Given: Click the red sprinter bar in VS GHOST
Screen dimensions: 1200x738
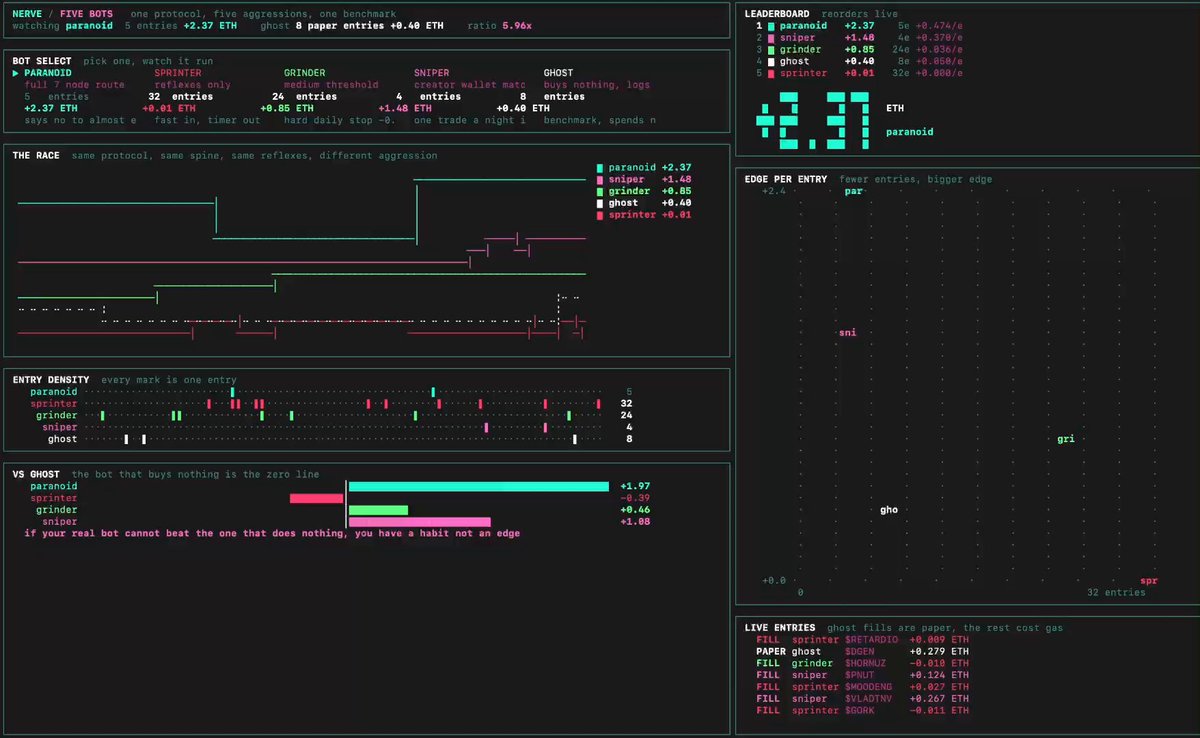Looking at the screenshot, I should [317, 498].
